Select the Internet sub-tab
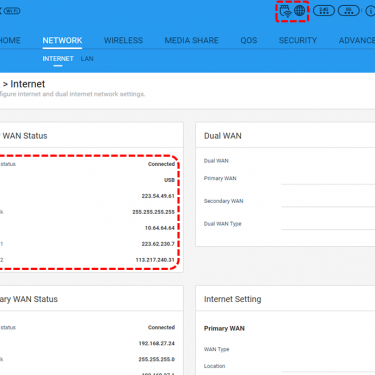The height and width of the screenshot is (375, 375). point(58,59)
